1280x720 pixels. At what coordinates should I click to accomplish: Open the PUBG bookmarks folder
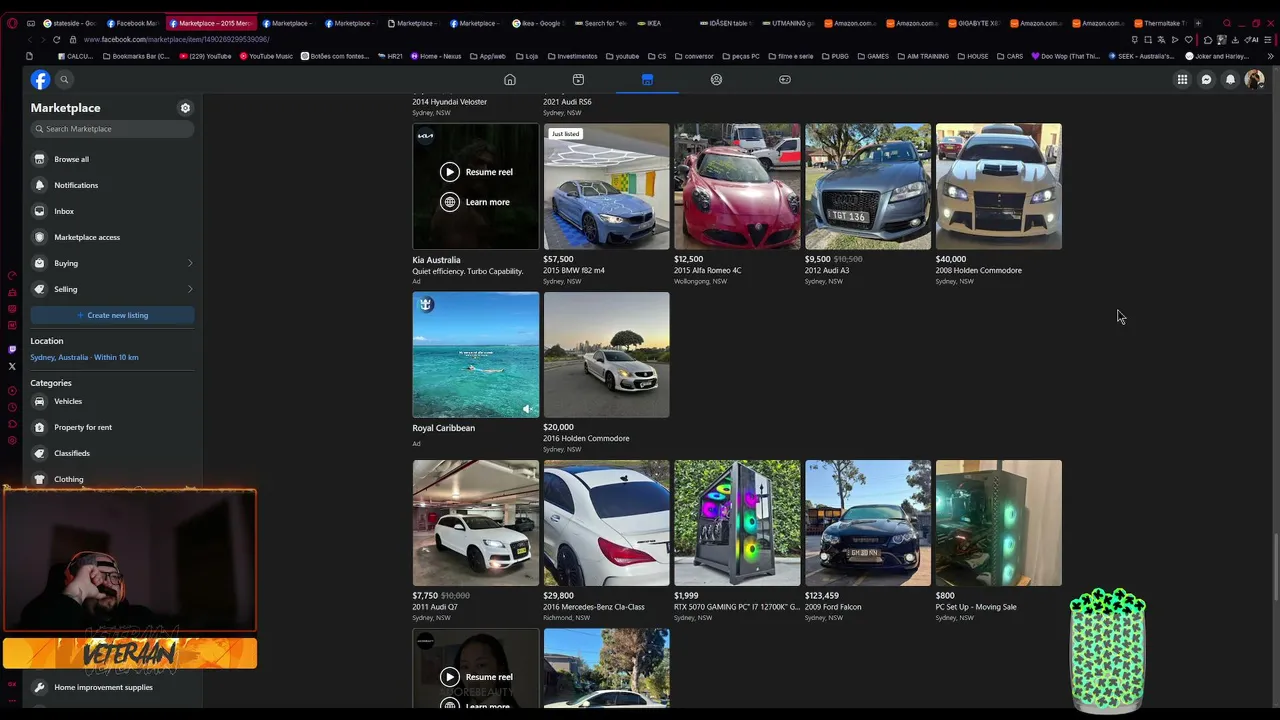point(834,56)
